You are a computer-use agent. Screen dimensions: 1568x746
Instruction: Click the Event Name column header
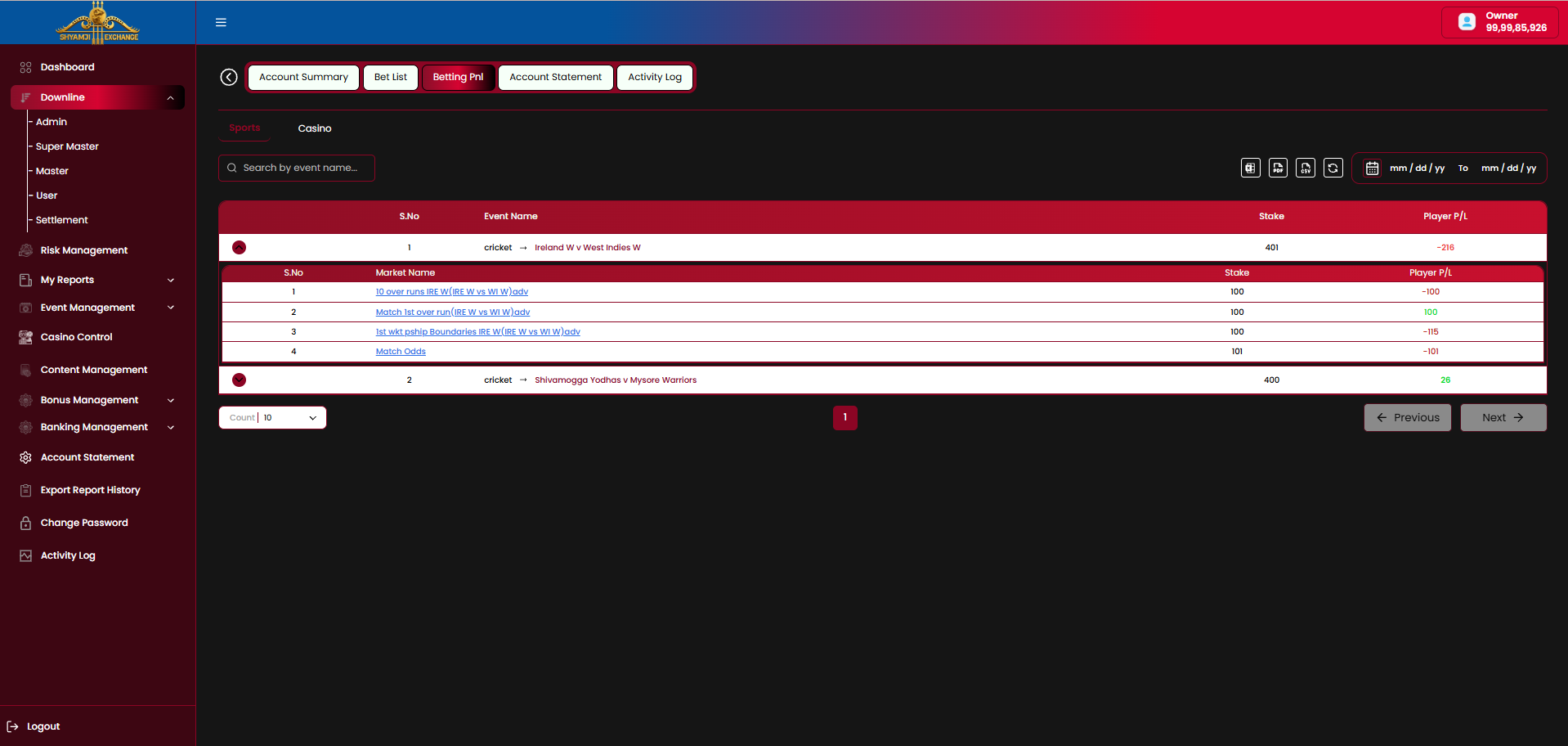511,216
